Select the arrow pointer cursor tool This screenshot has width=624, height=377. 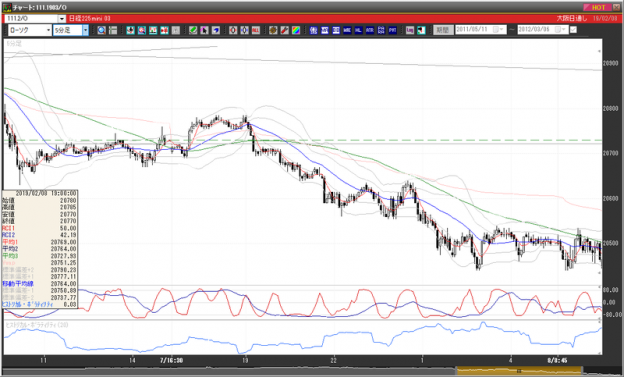pos(204,30)
